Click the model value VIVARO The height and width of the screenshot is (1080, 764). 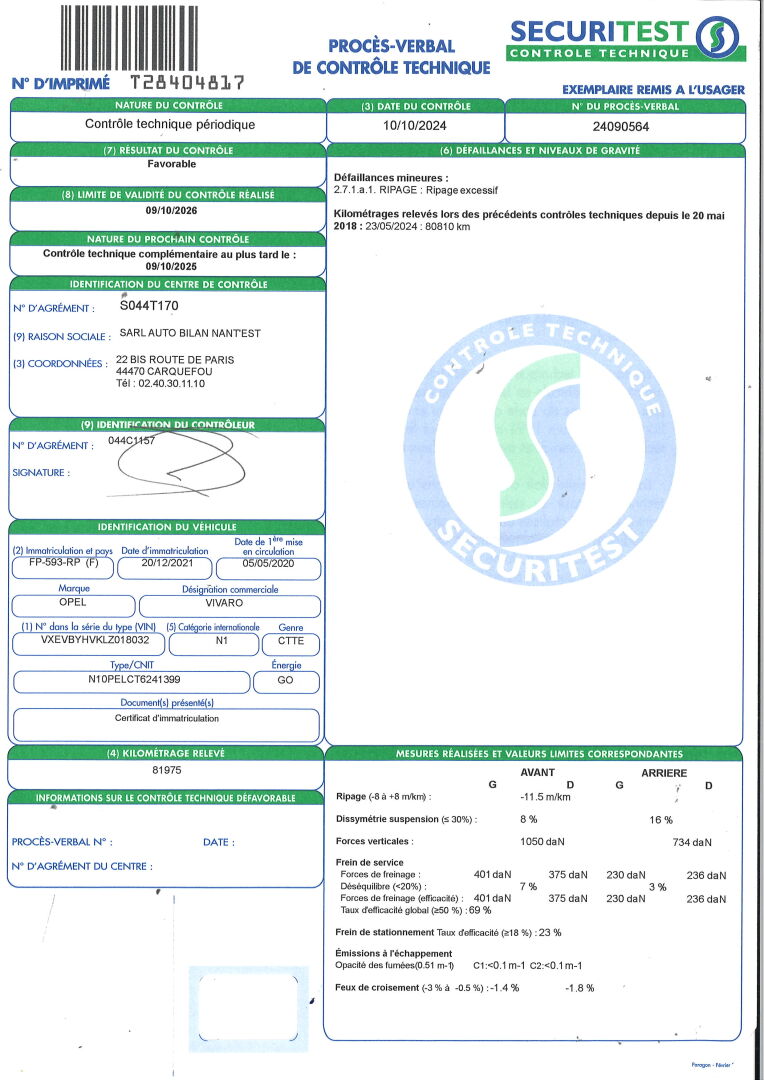[x=225, y=603]
